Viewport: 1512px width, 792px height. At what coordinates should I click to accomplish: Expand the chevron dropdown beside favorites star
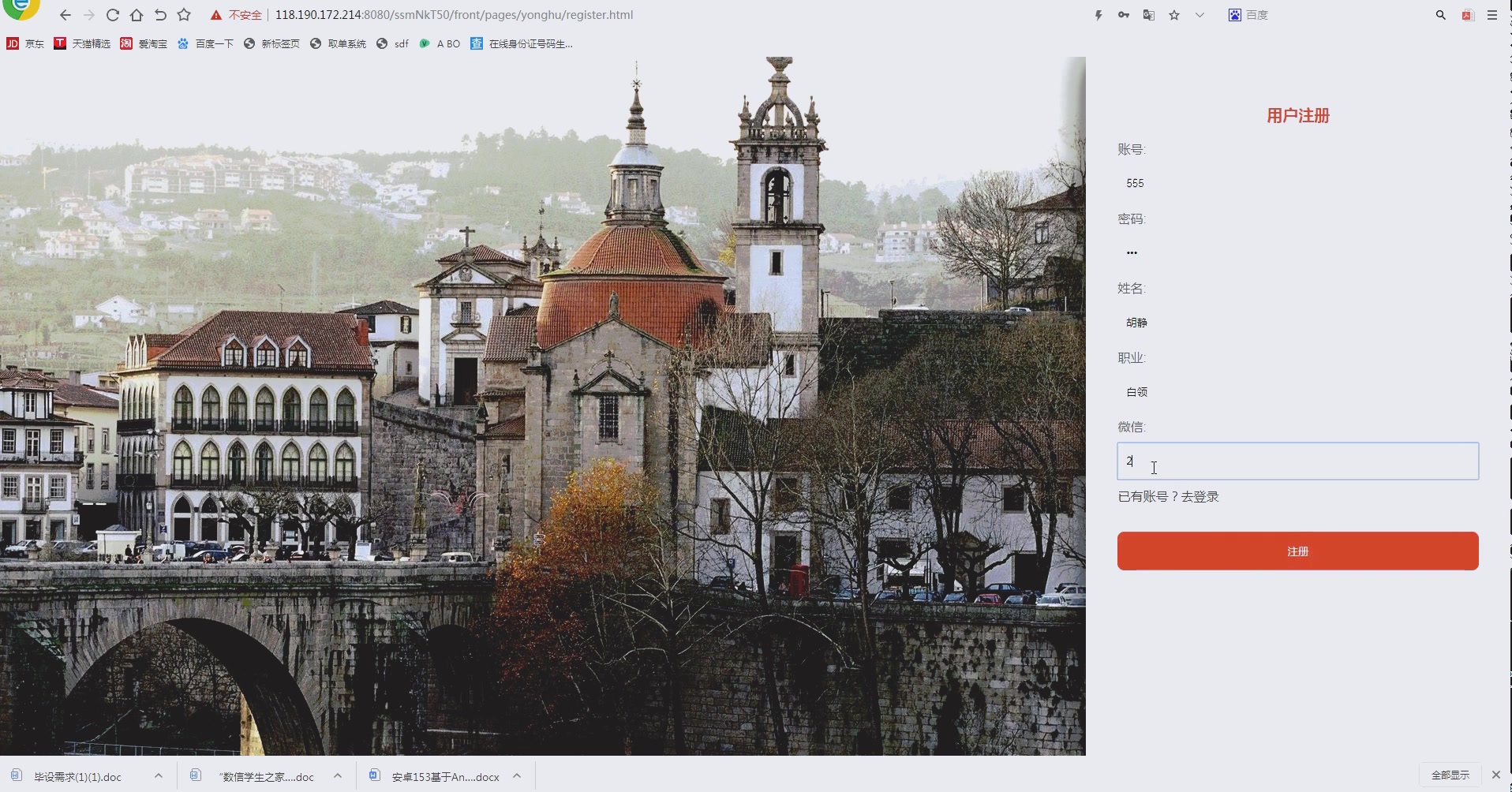click(x=1199, y=15)
